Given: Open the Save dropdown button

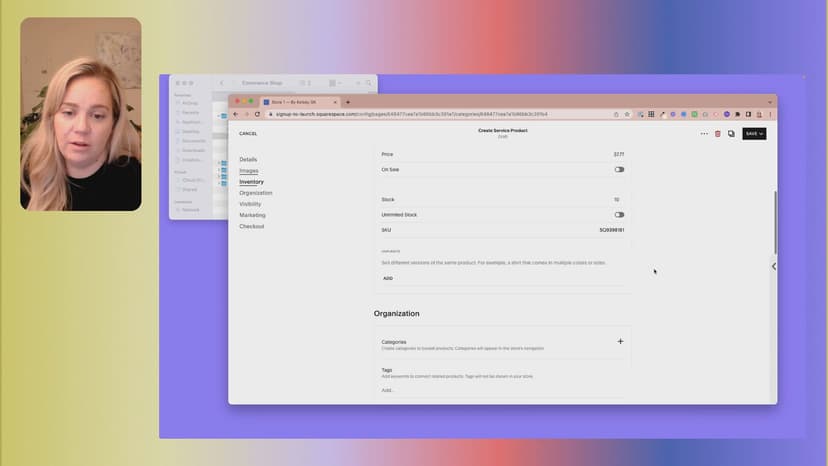Looking at the screenshot, I should tap(754, 133).
